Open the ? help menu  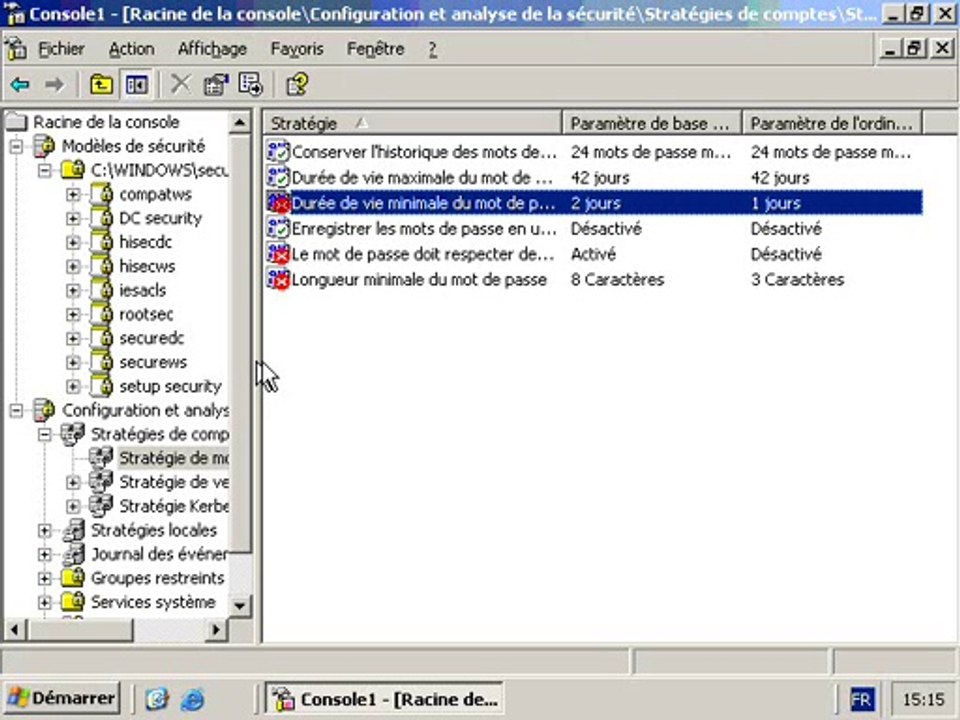pos(432,49)
